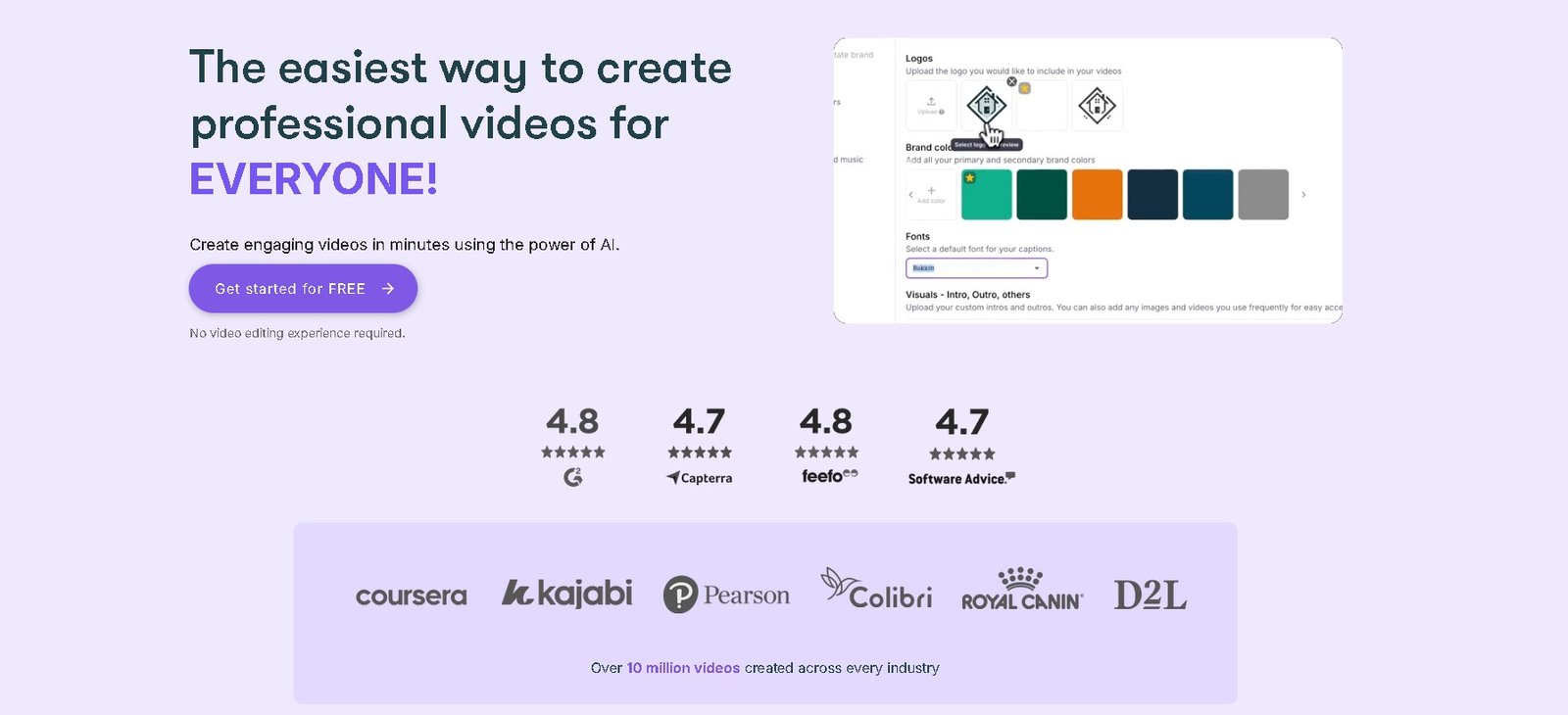Screen dimensions: 1568x715
Task: Click the star on the teal swatch
Action: [x=969, y=177]
